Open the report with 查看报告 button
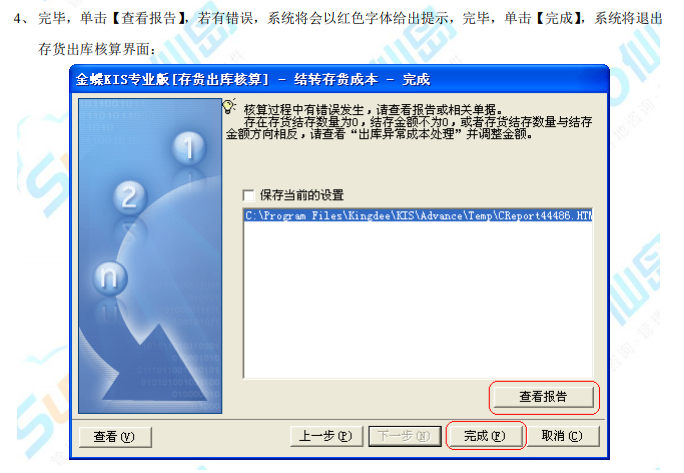 point(544,397)
